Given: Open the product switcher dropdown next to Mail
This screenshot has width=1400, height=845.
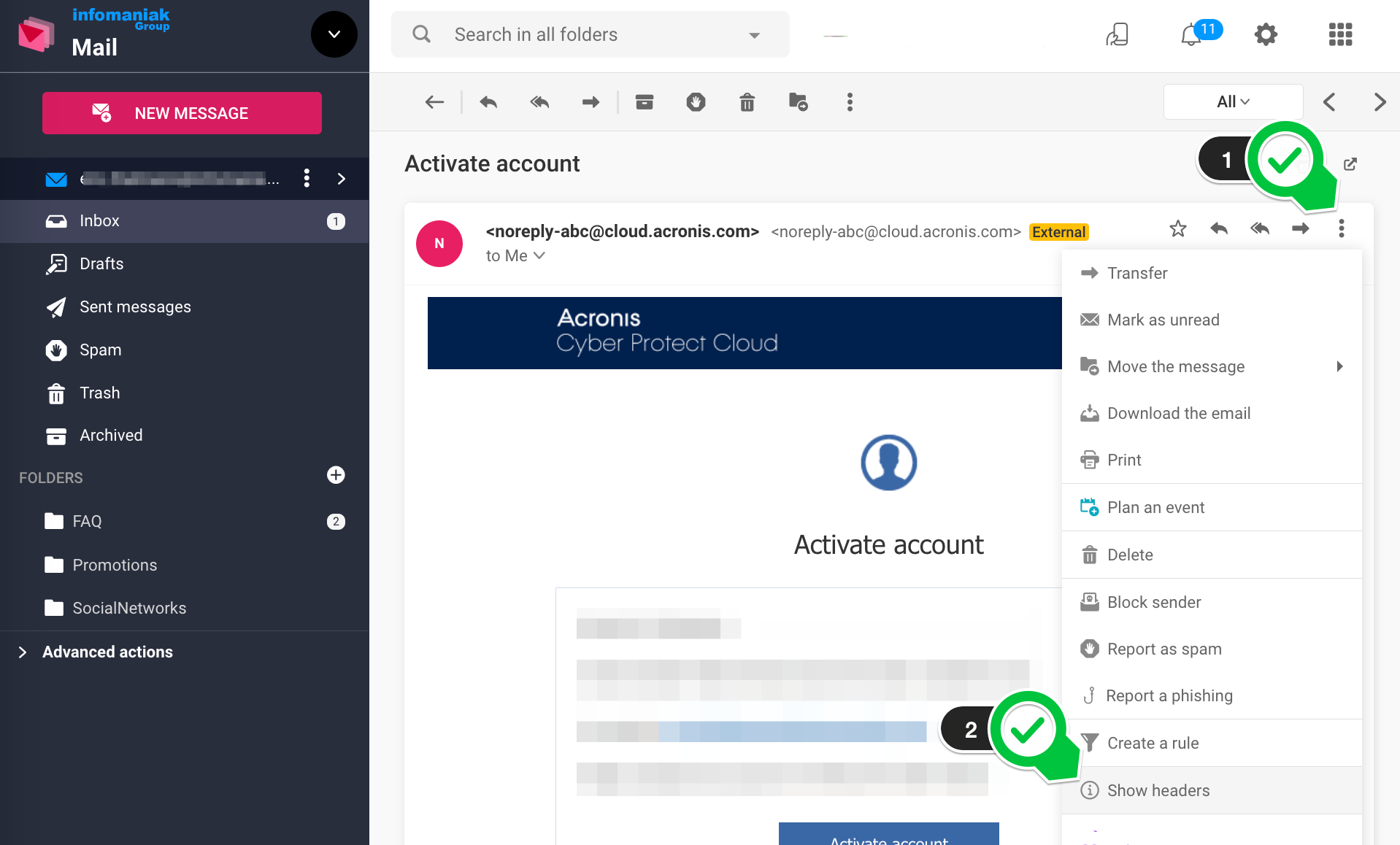Looking at the screenshot, I should tap(334, 34).
